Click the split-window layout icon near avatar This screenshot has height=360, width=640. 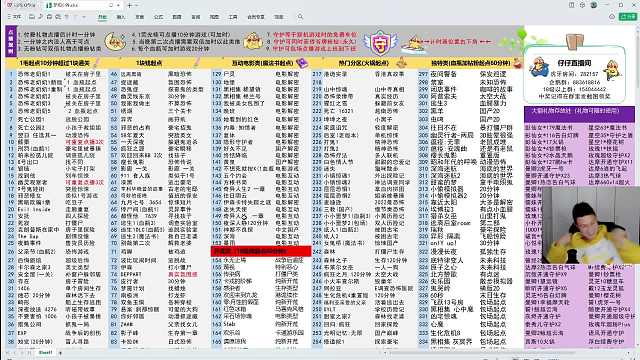[x=571, y=5]
